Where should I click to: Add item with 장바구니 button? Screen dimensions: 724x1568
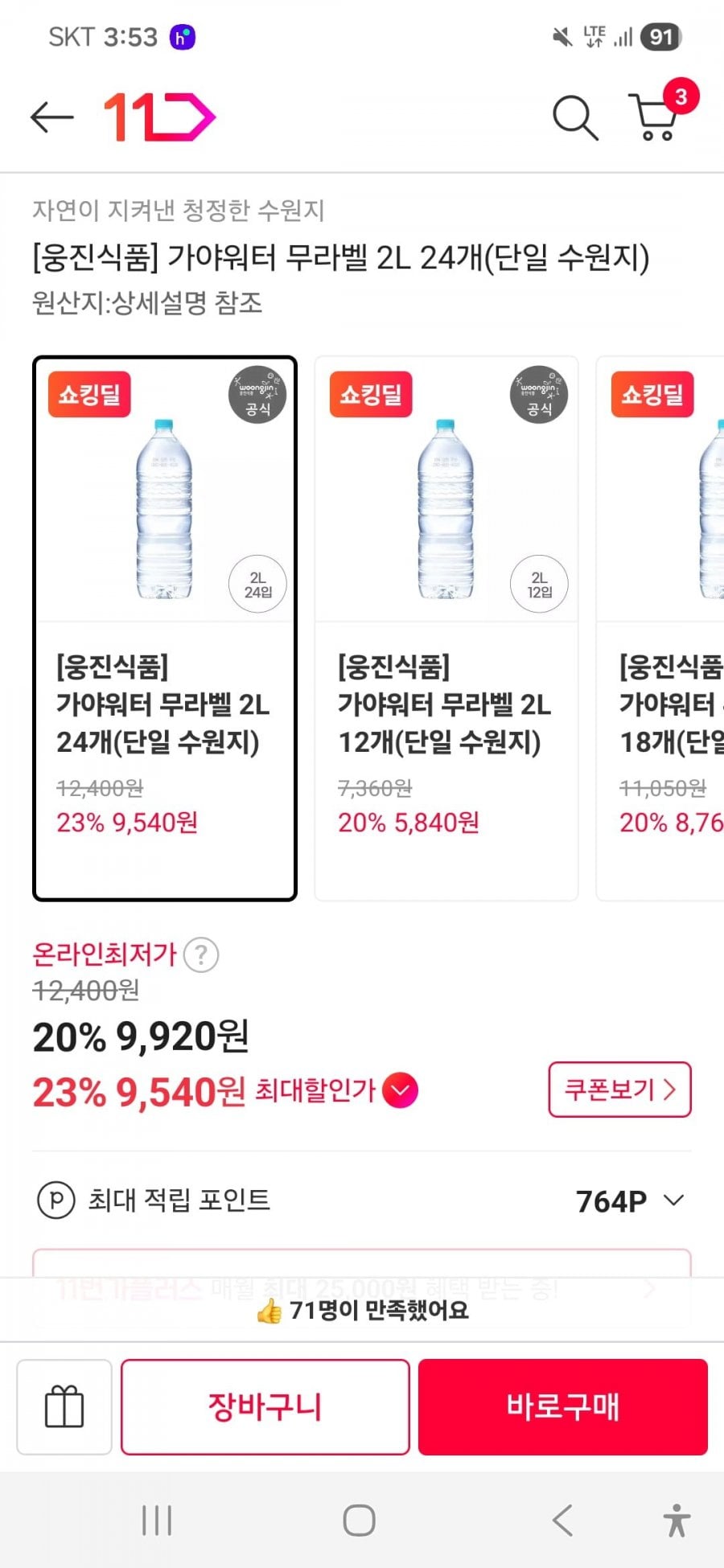point(265,1406)
